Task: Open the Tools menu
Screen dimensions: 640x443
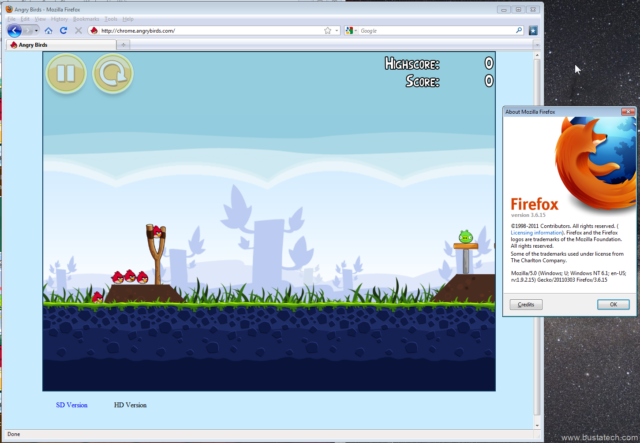Action: [x=111, y=19]
